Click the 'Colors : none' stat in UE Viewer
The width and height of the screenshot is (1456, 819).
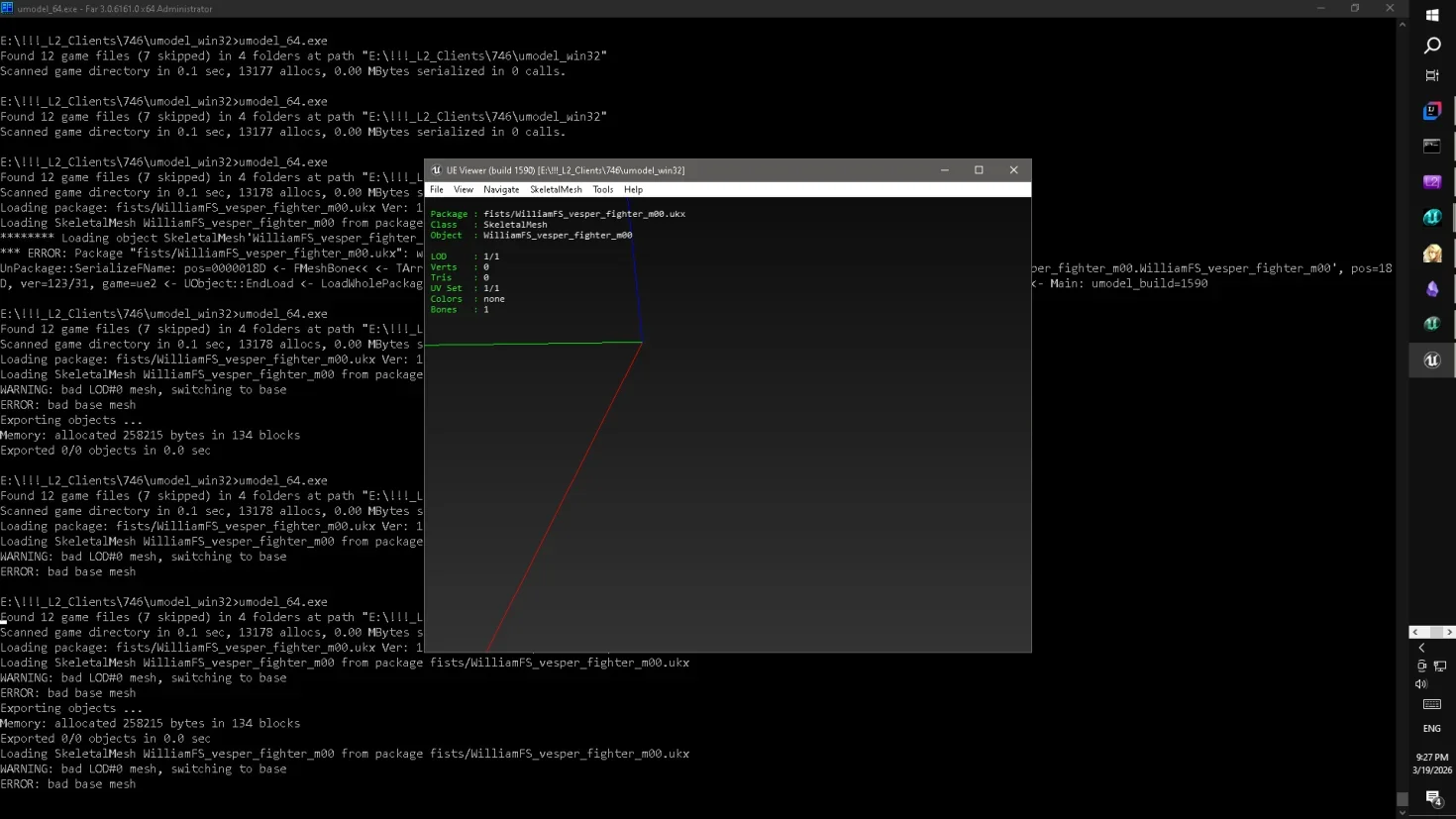pos(468,299)
